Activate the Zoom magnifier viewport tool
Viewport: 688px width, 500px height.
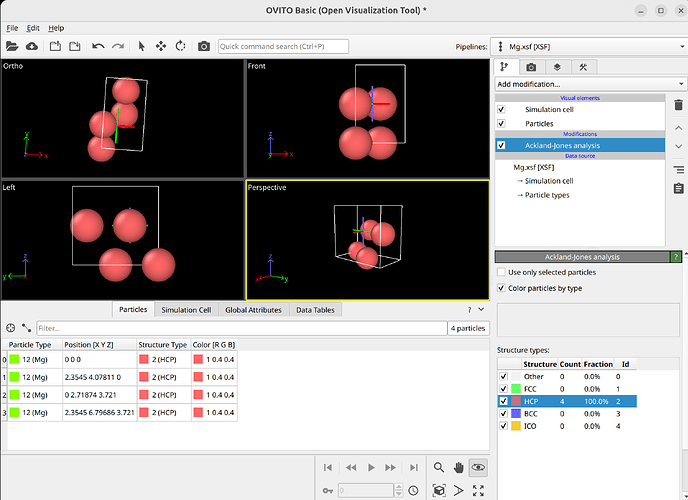click(439, 467)
